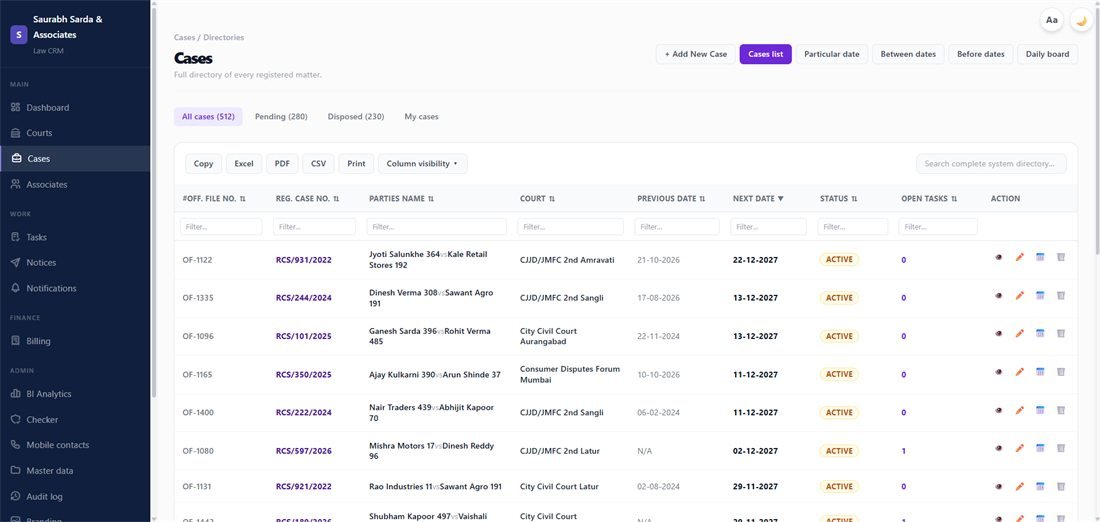Click open tasks count 1 for OF-1080

pos(904,451)
